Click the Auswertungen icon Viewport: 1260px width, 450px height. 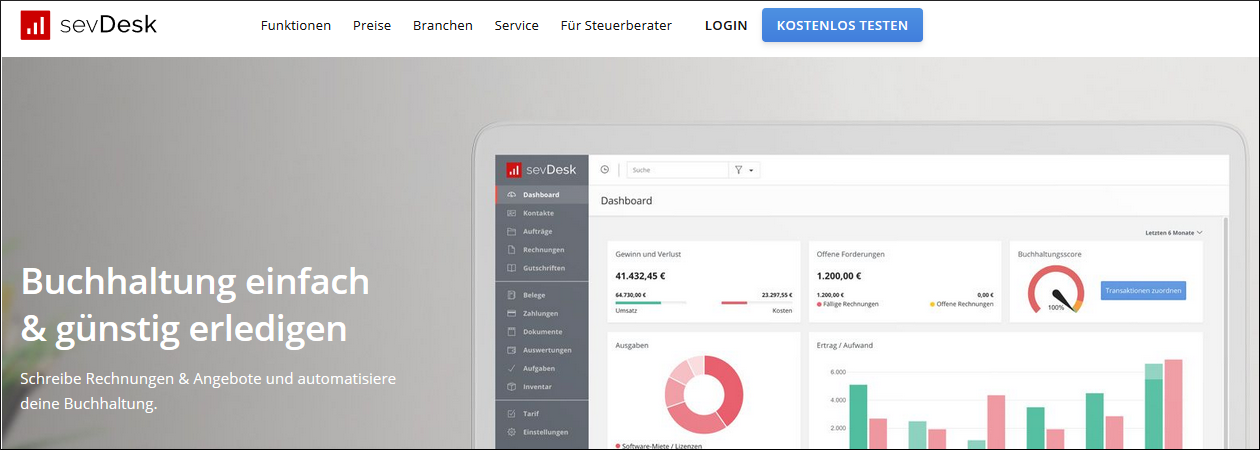(x=511, y=350)
